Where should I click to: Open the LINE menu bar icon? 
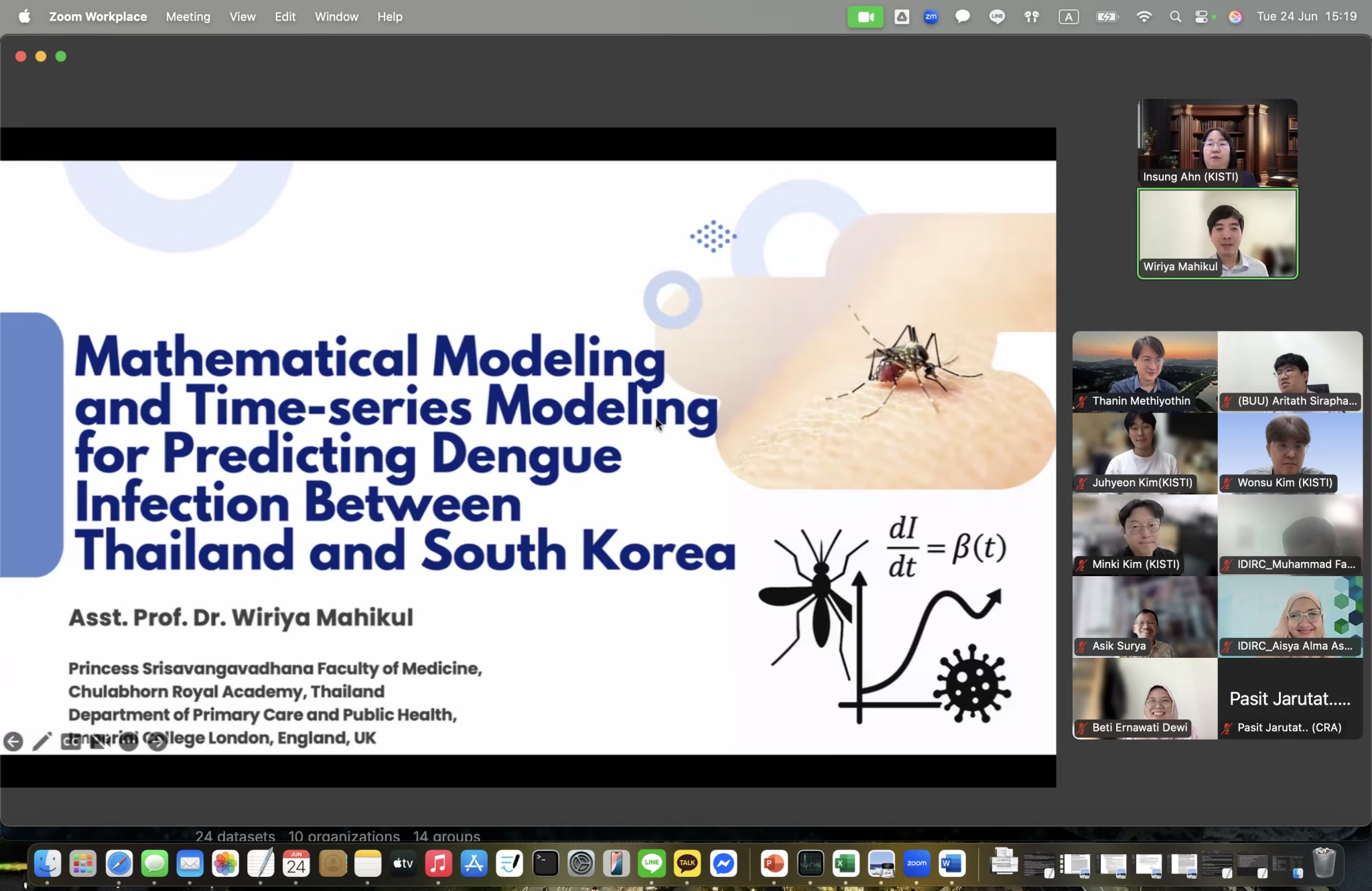[x=997, y=17]
